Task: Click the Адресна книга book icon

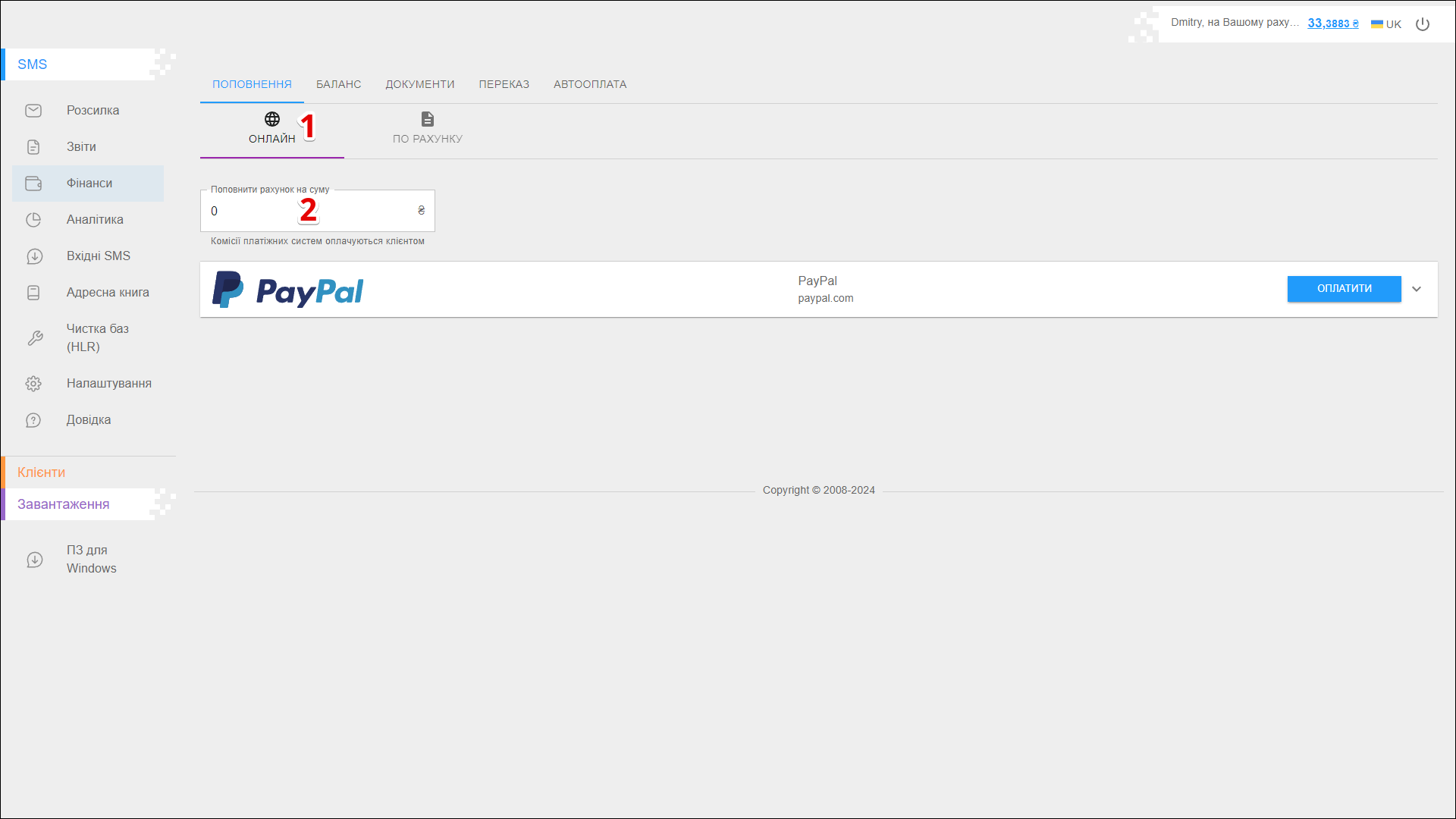Action: point(33,293)
